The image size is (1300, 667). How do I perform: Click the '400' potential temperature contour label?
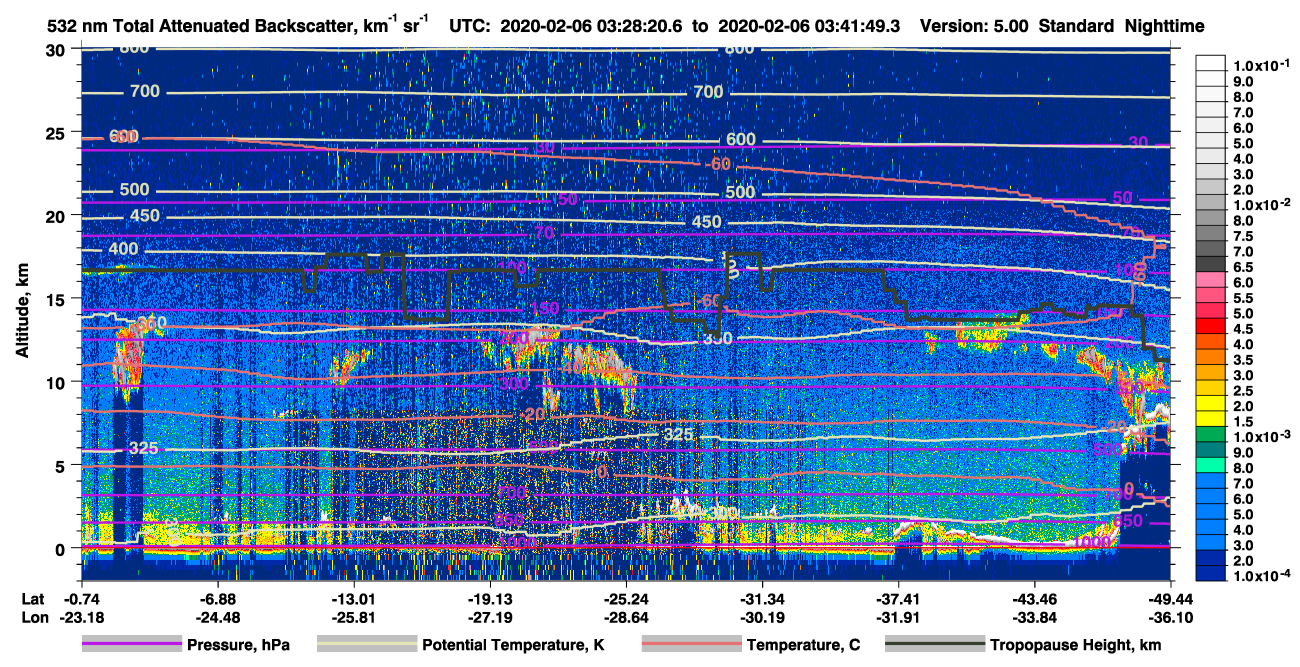pos(124,249)
